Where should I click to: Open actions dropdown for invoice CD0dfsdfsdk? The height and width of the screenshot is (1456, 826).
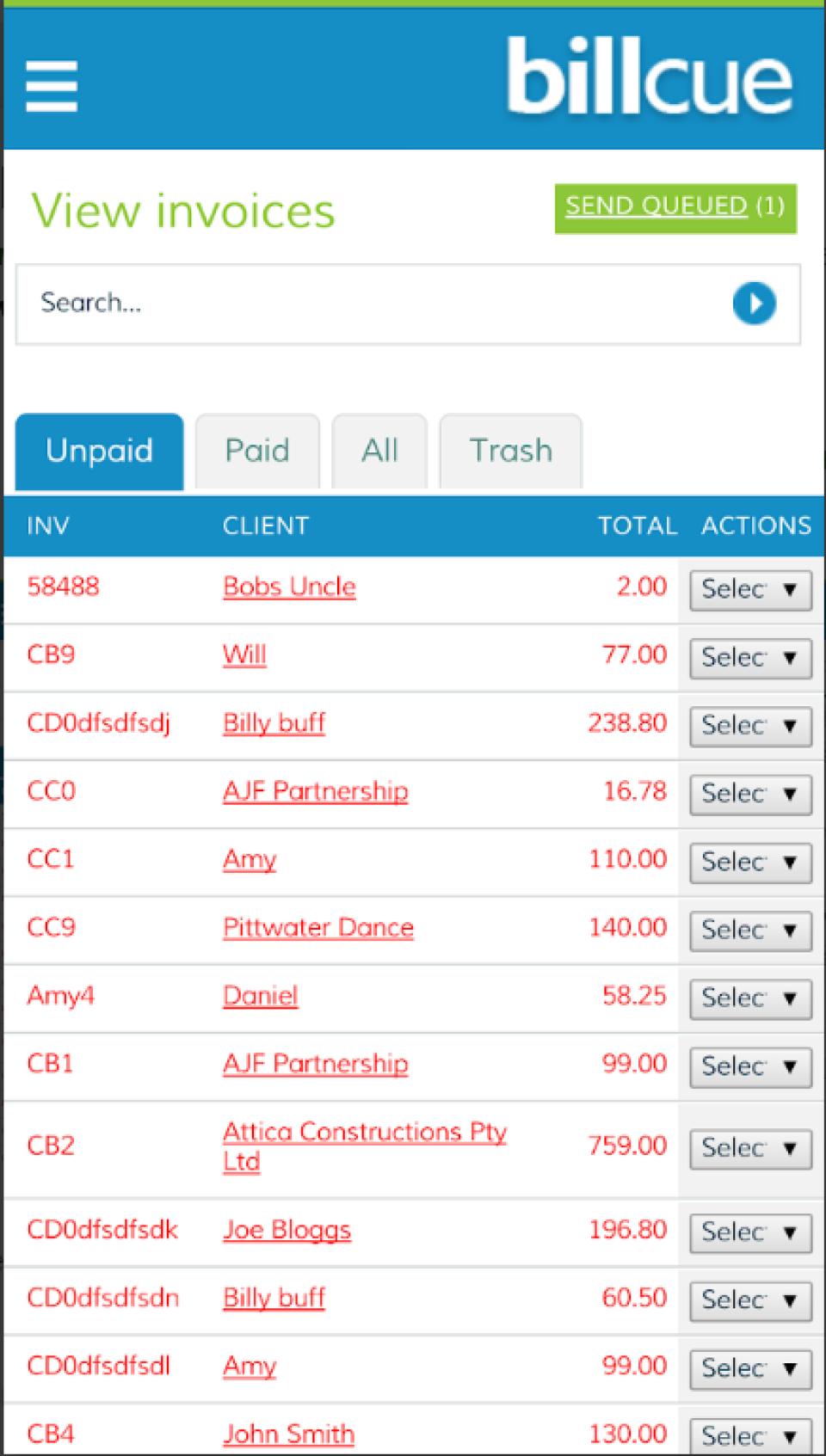point(750,1232)
